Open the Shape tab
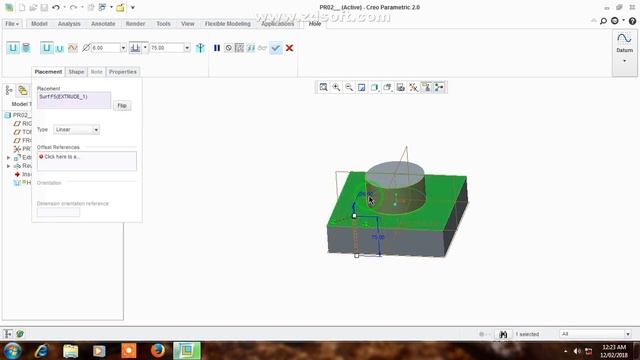Viewport: 640px width, 360px height. point(76,72)
